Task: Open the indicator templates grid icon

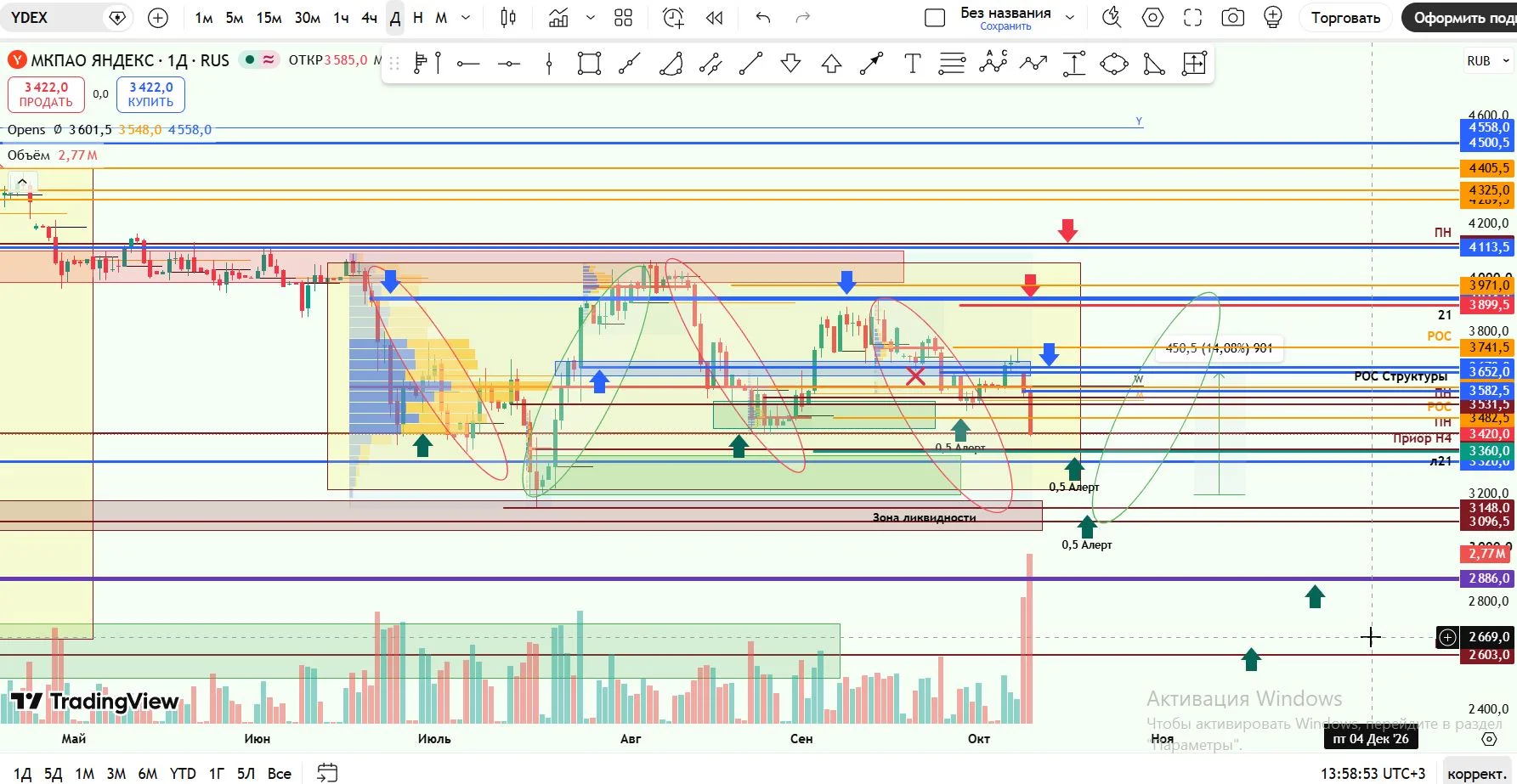Action: (624, 18)
